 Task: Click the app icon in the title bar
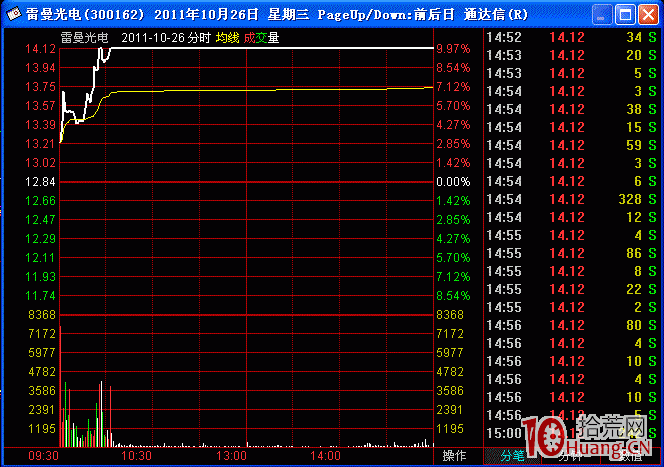click(13, 14)
